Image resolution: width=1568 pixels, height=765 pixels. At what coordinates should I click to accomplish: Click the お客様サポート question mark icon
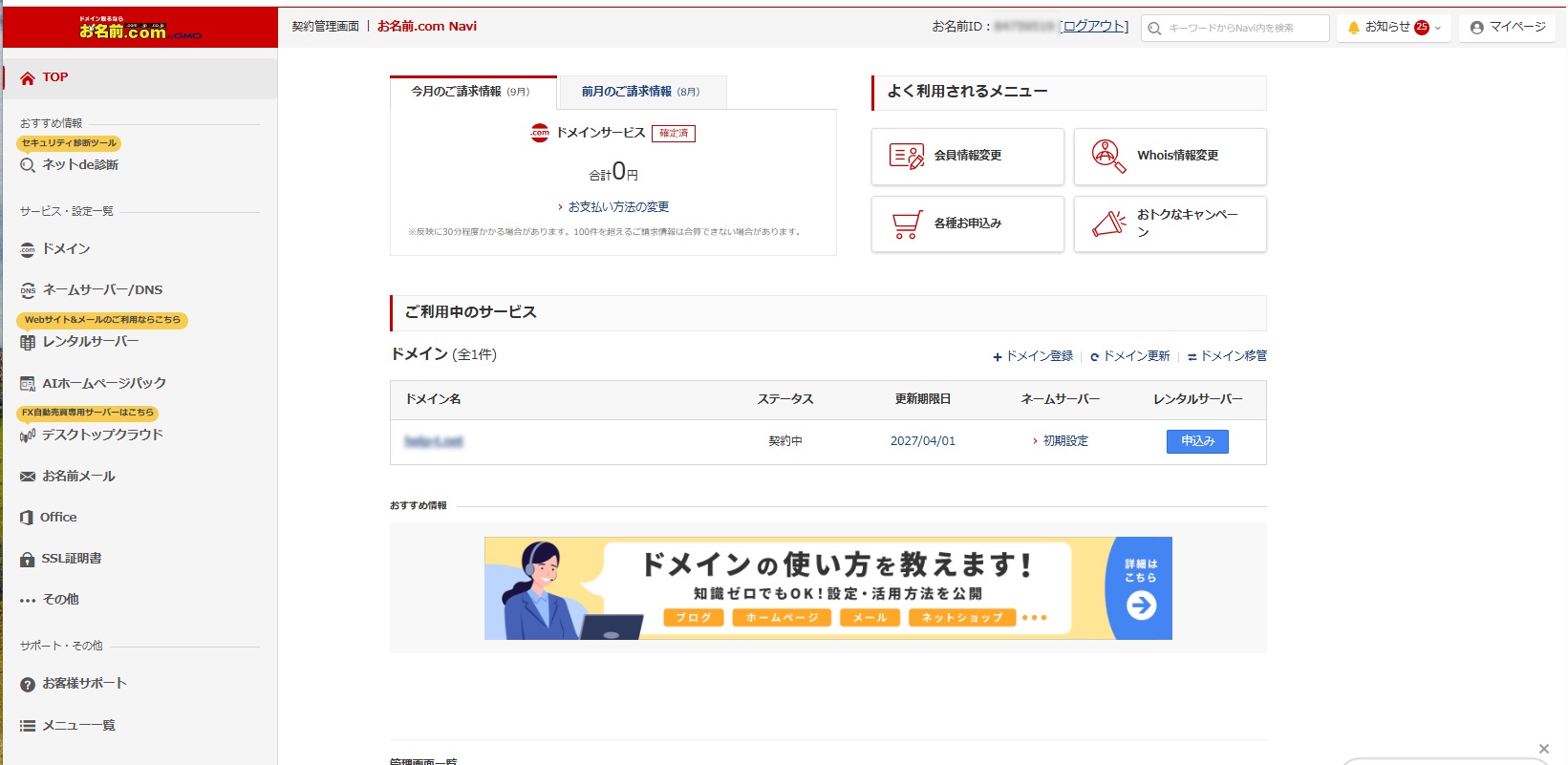[28, 685]
